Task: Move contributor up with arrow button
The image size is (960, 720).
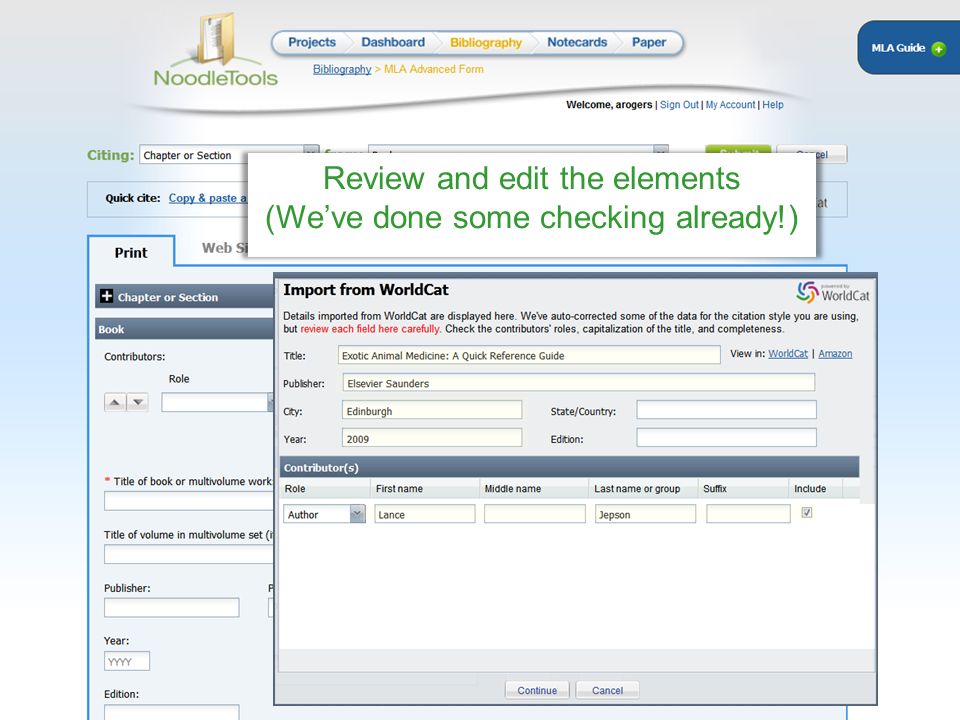Action: 114,402
